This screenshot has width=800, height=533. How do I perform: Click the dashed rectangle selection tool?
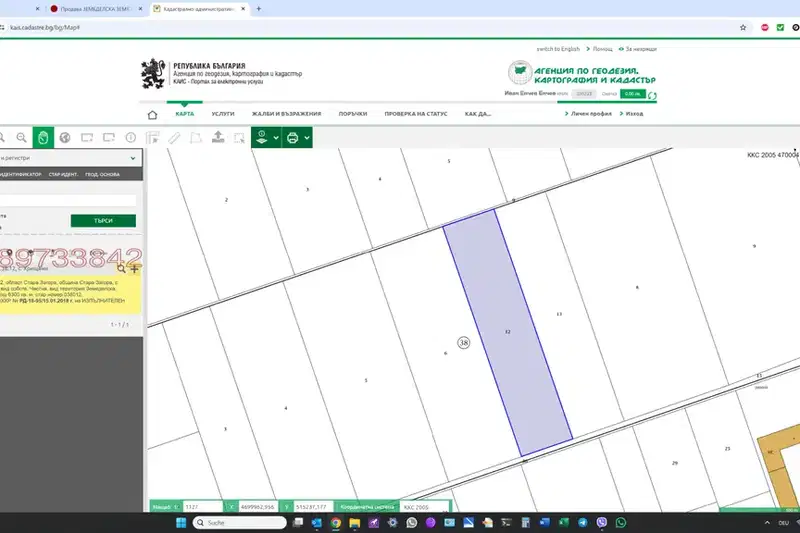tap(239, 138)
